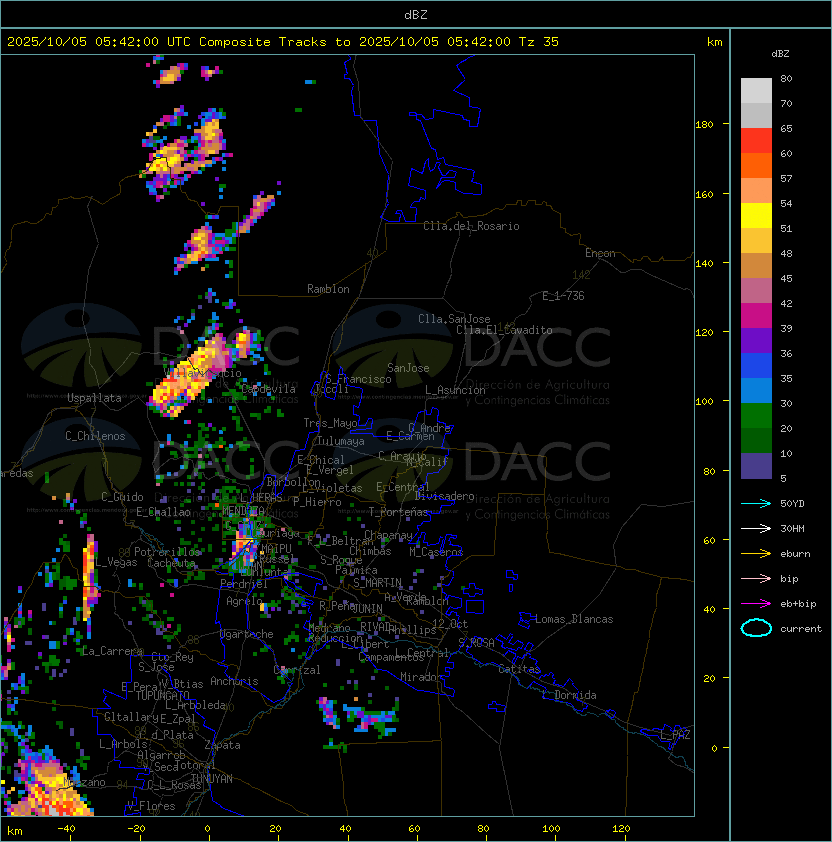The image size is (832, 842).
Task: Click the 'eb+bip' legend label
Action: click(x=798, y=604)
